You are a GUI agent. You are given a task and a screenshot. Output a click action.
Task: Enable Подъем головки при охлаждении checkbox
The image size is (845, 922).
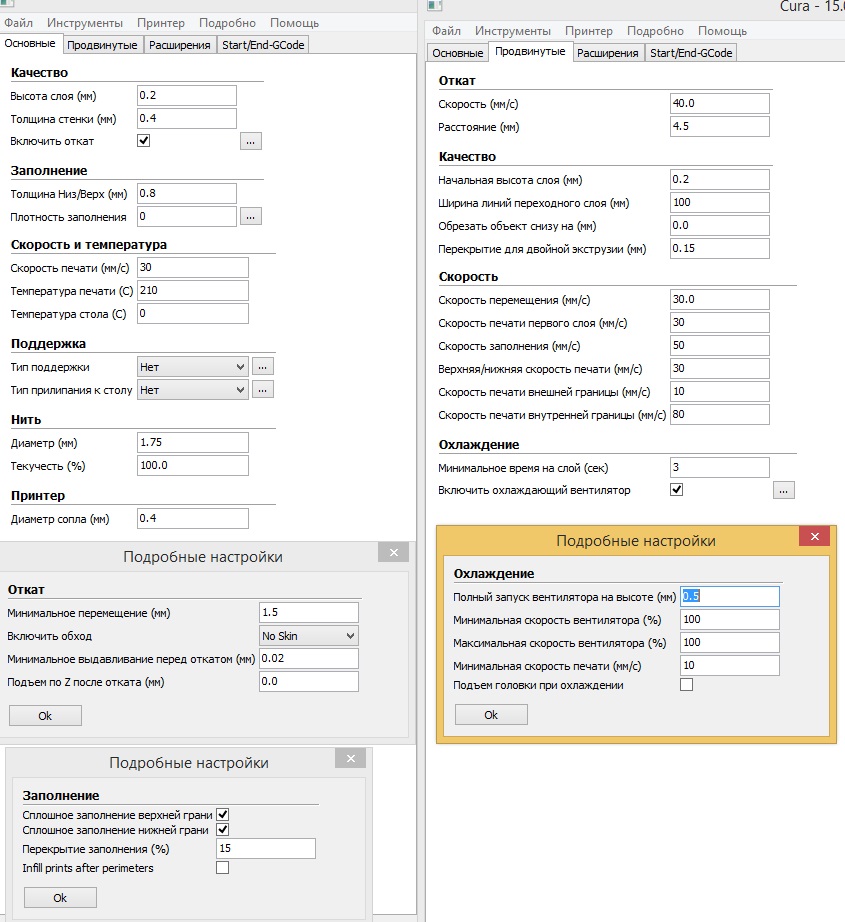(686, 684)
